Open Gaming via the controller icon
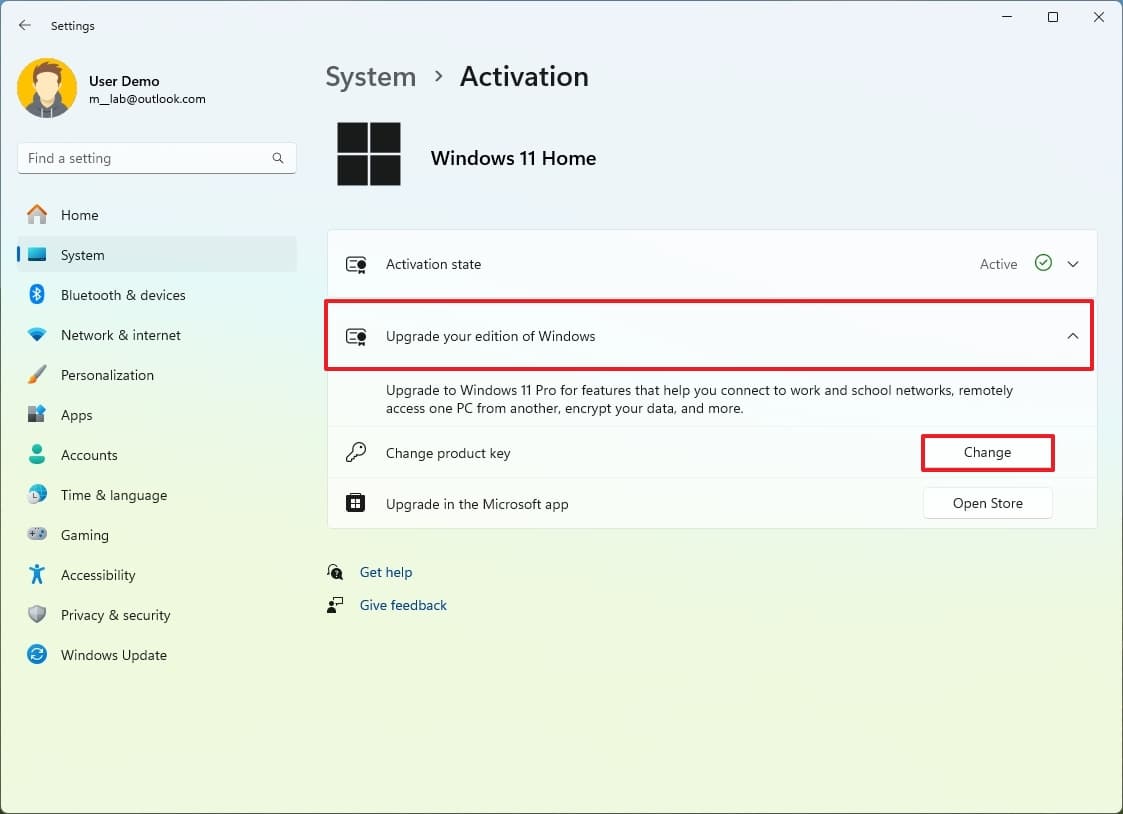 point(37,535)
